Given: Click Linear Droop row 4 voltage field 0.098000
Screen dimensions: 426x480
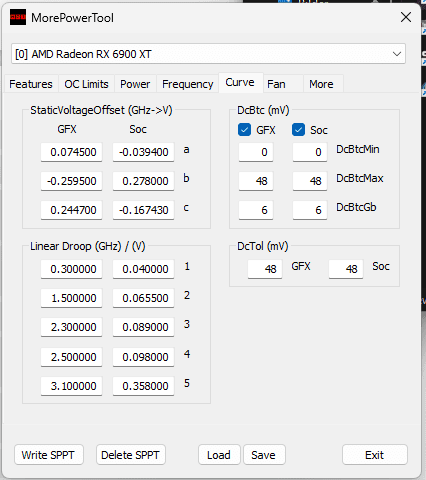Looking at the screenshot, I should pos(143,357).
